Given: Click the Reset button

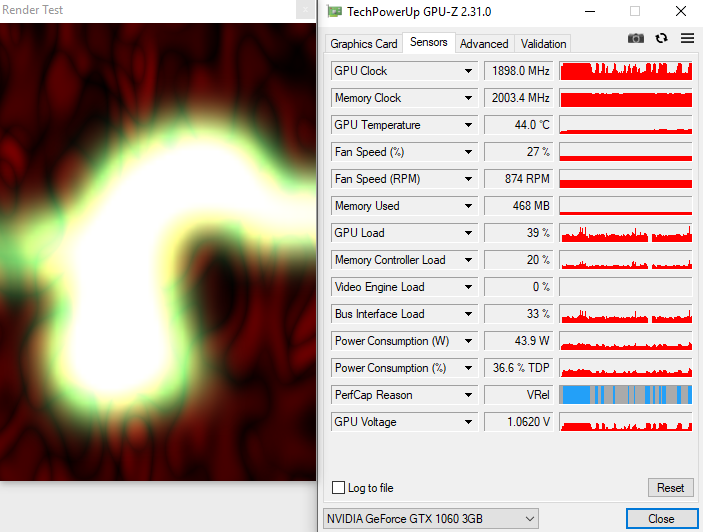Looking at the screenshot, I should tap(670, 488).
